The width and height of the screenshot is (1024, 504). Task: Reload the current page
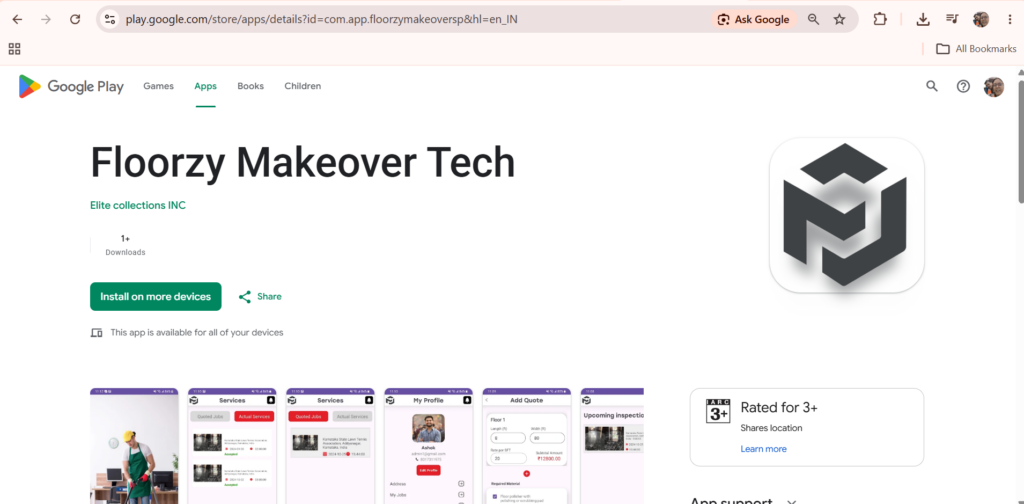tap(75, 20)
